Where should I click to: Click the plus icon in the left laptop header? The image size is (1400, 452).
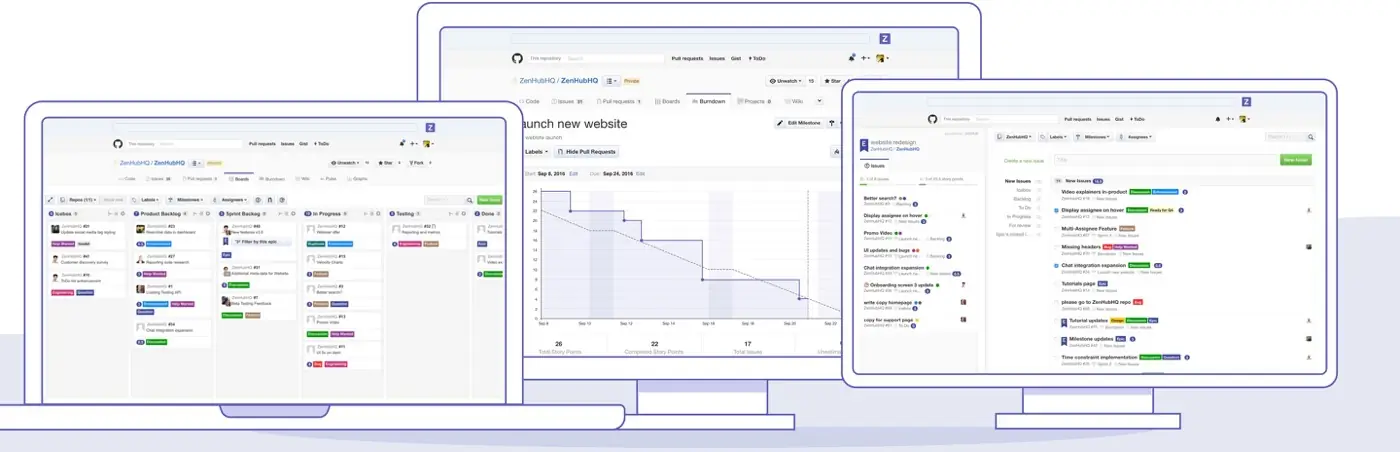(414, 144)
